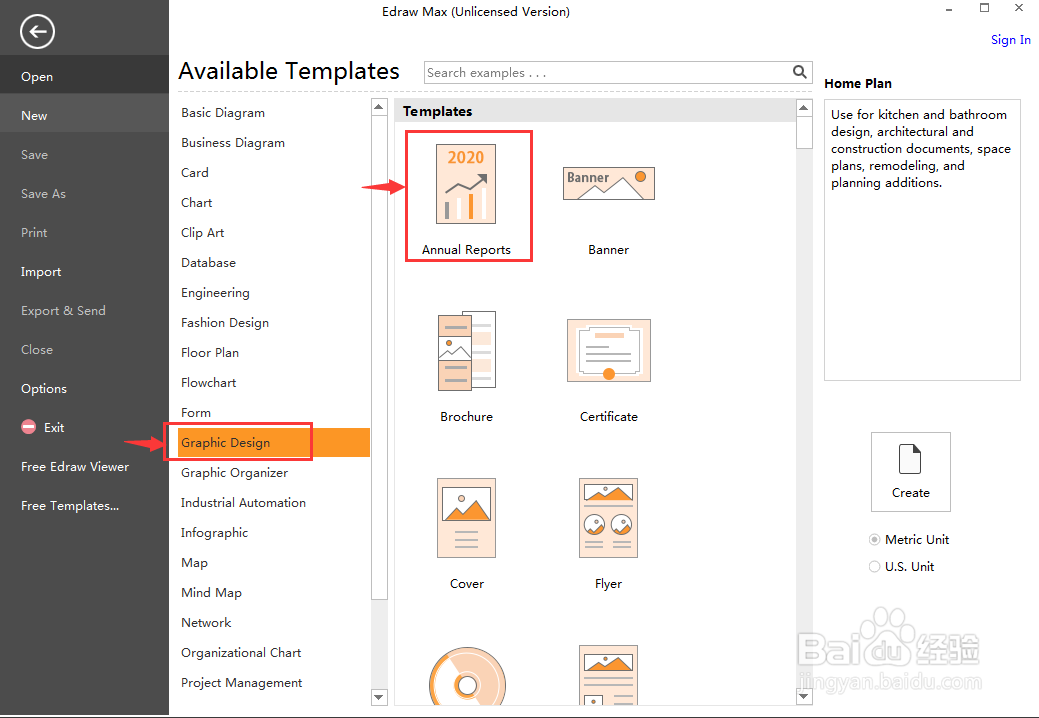Select the Graphic Design category

(x=274, y=442)
